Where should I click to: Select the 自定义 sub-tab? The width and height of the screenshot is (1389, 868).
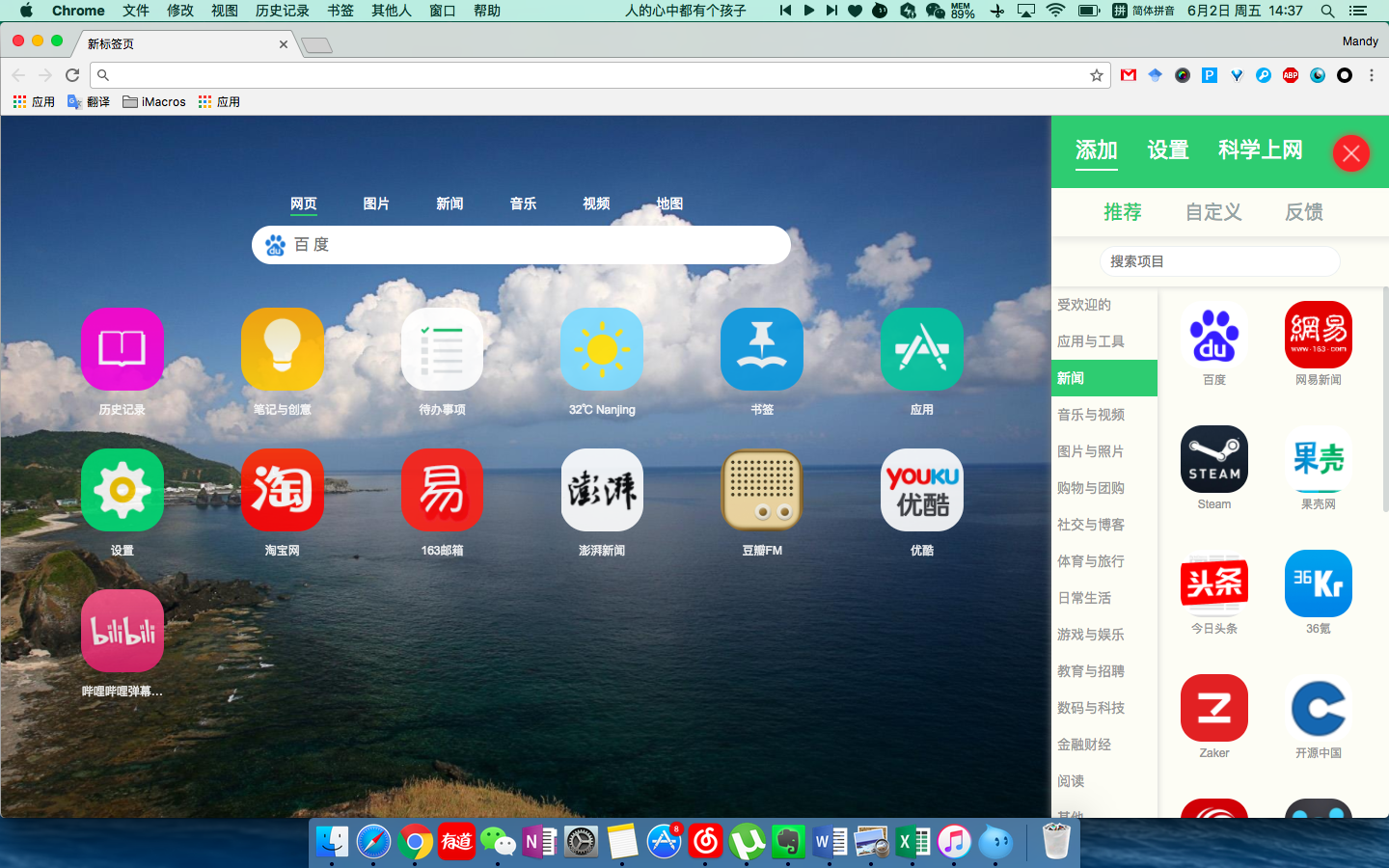pos(1213,212)
